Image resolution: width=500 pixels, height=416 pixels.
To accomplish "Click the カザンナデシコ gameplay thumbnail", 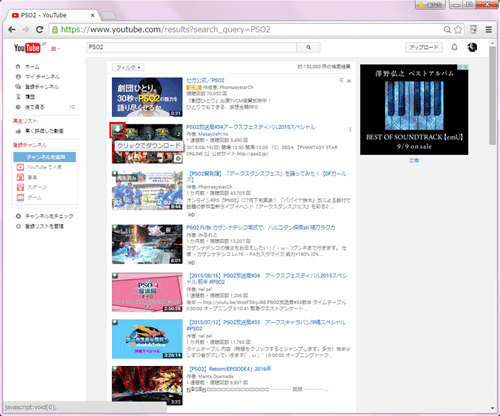I will (147, 244).
